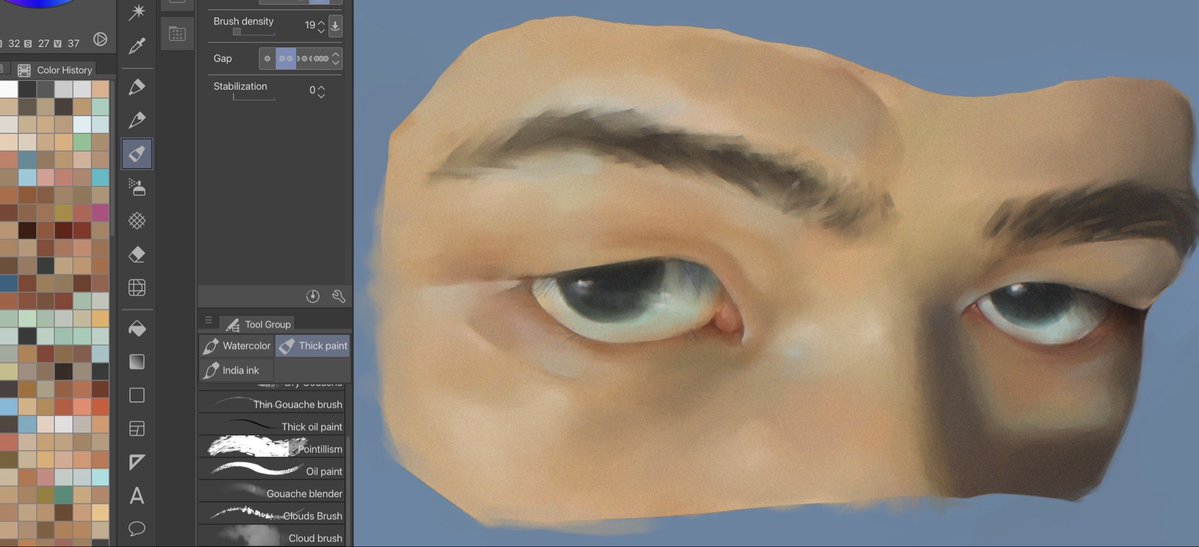The height and width of the screenshot is (547, 1199).
Task: Select the Watercolor tool group
Action: [x=237, y=346]
